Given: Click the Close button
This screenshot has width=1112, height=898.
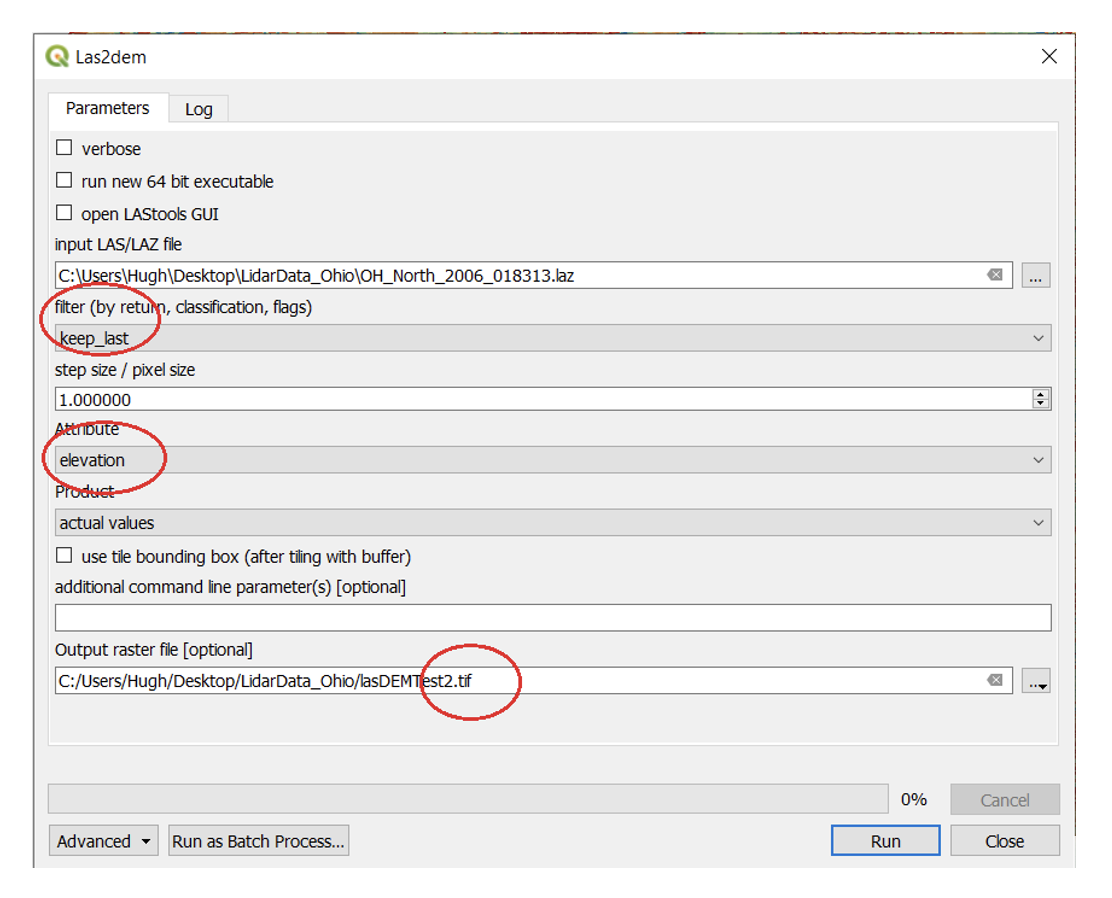Looking at the screenshot, I should coord(1005,841).
